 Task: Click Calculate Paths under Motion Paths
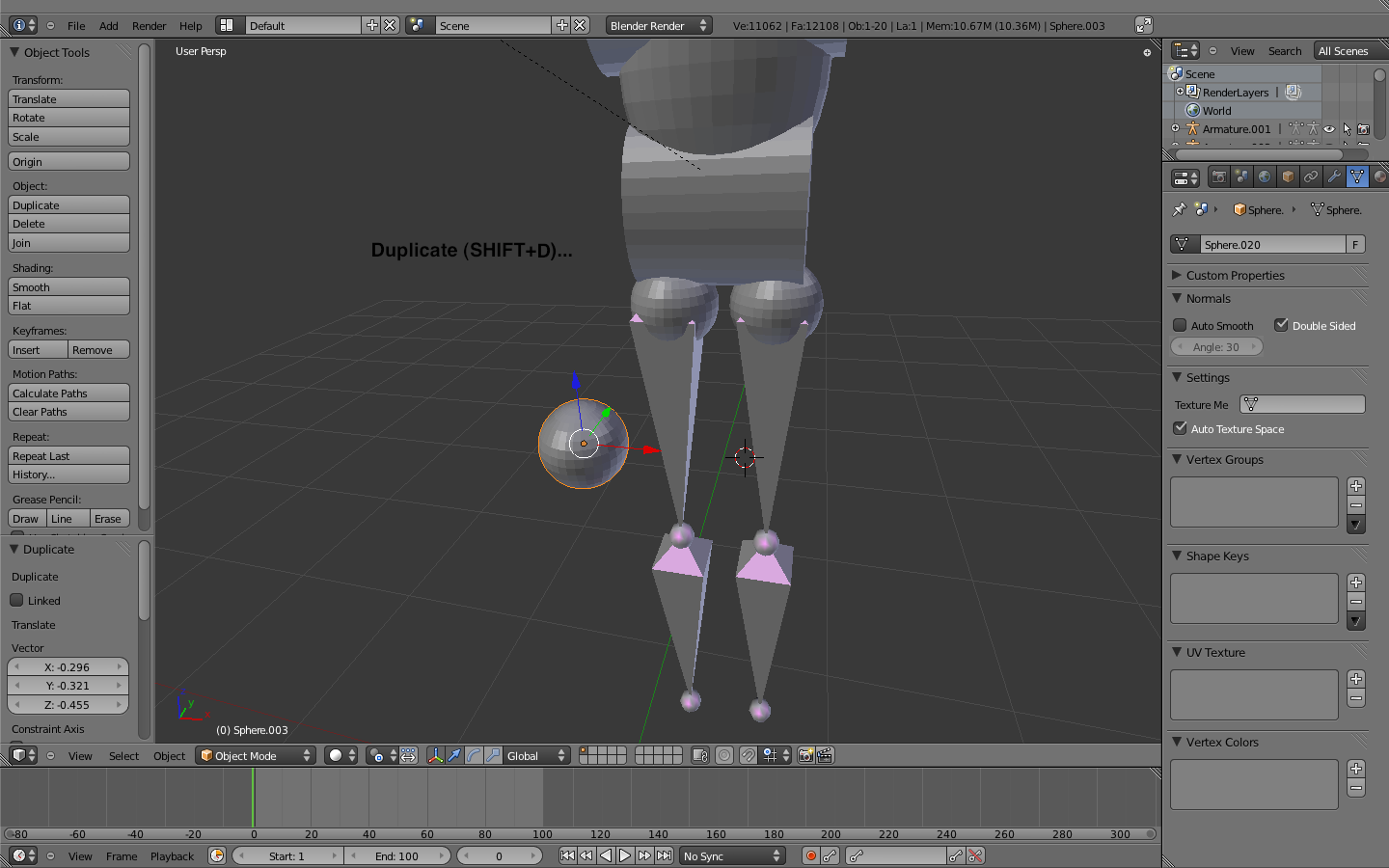point(68,393)
